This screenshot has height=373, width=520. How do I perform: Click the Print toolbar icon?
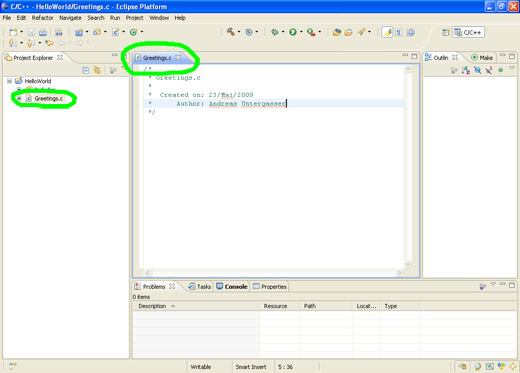point(43,32)
